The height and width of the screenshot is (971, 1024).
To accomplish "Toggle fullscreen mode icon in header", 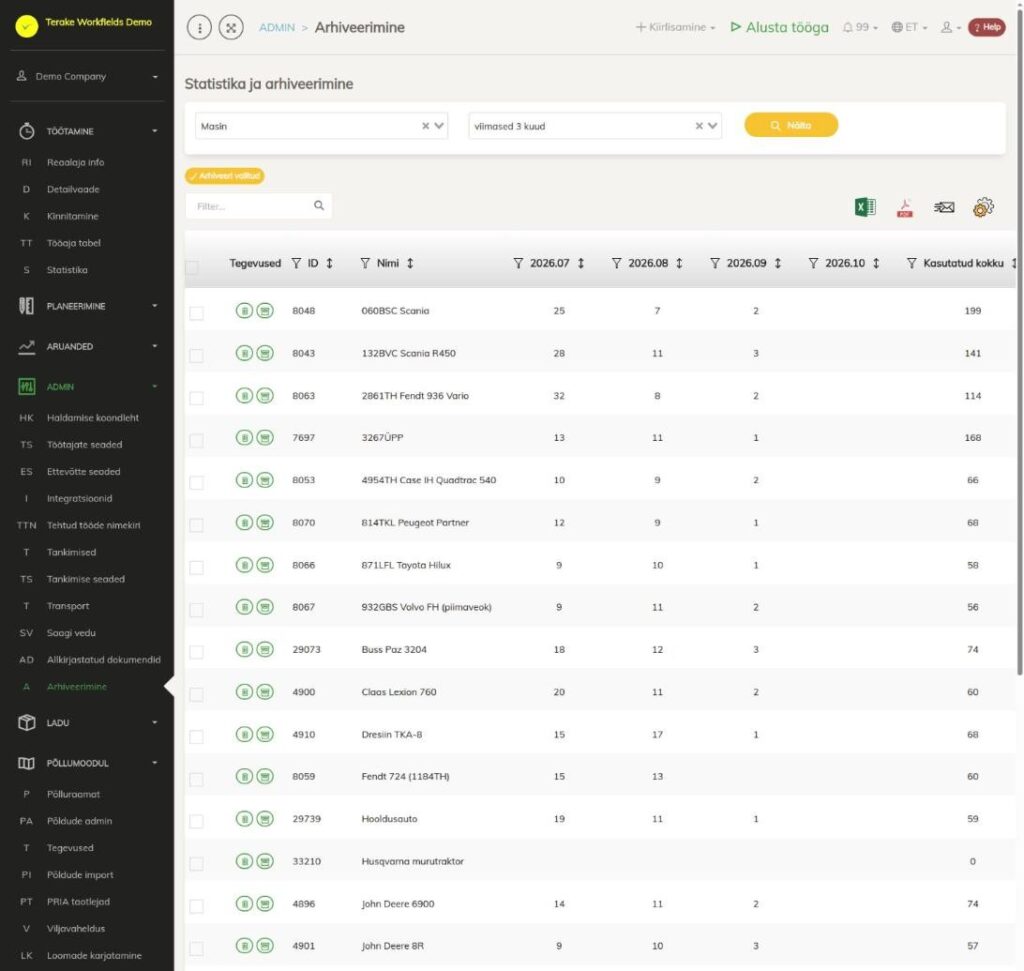I will pyautogui.click(x=231, y=27).
